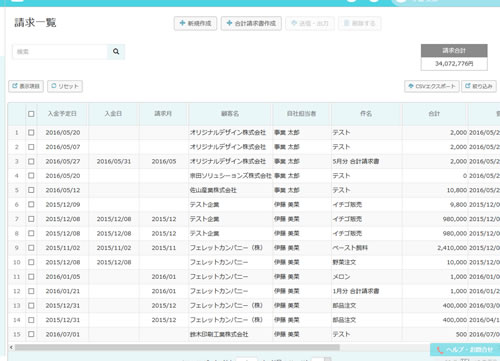This screenshot has height=361, width=500.
Task: Sort by 入金予定日 column header
Action: [62, 114]
